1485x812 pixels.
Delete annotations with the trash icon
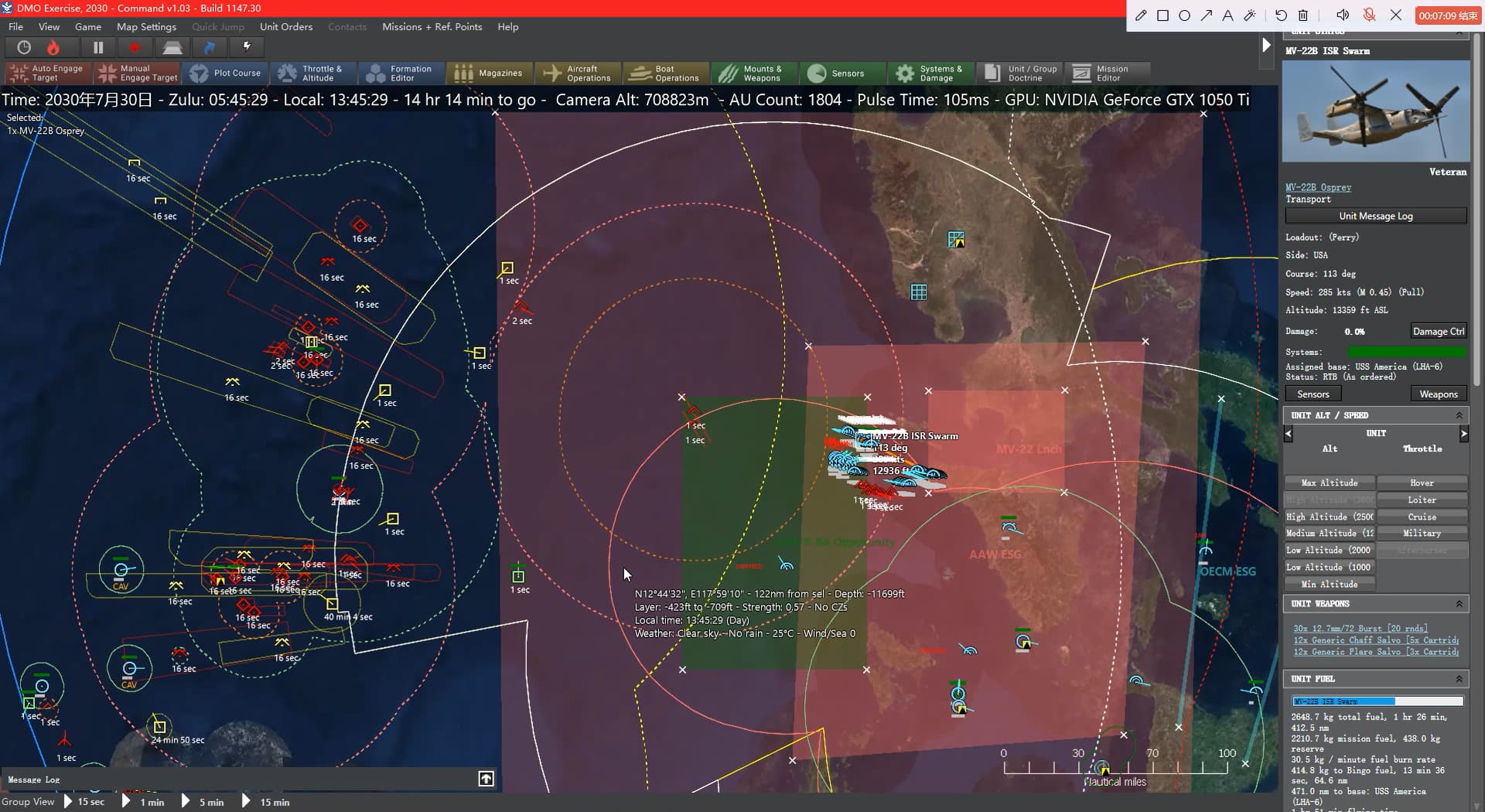coord(1302,15)
